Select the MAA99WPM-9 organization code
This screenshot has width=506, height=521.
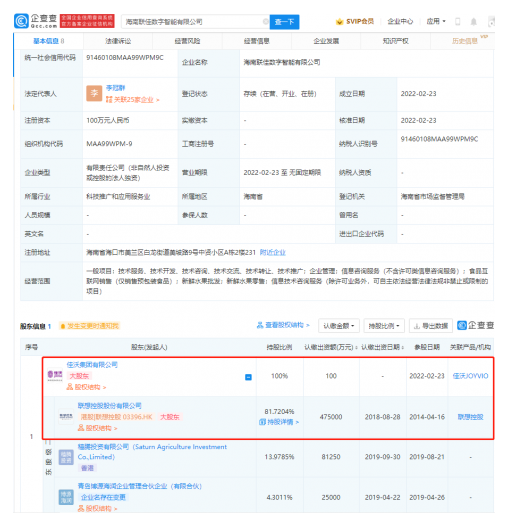[109, 144]
